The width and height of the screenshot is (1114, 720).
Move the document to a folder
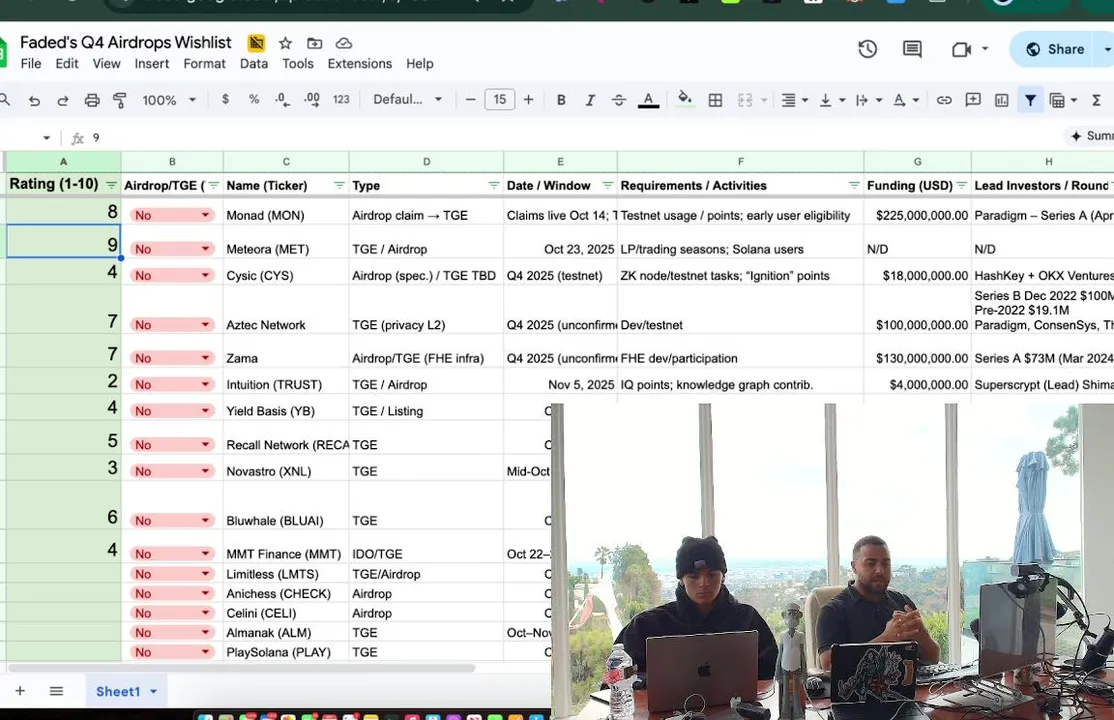(315, 43)
